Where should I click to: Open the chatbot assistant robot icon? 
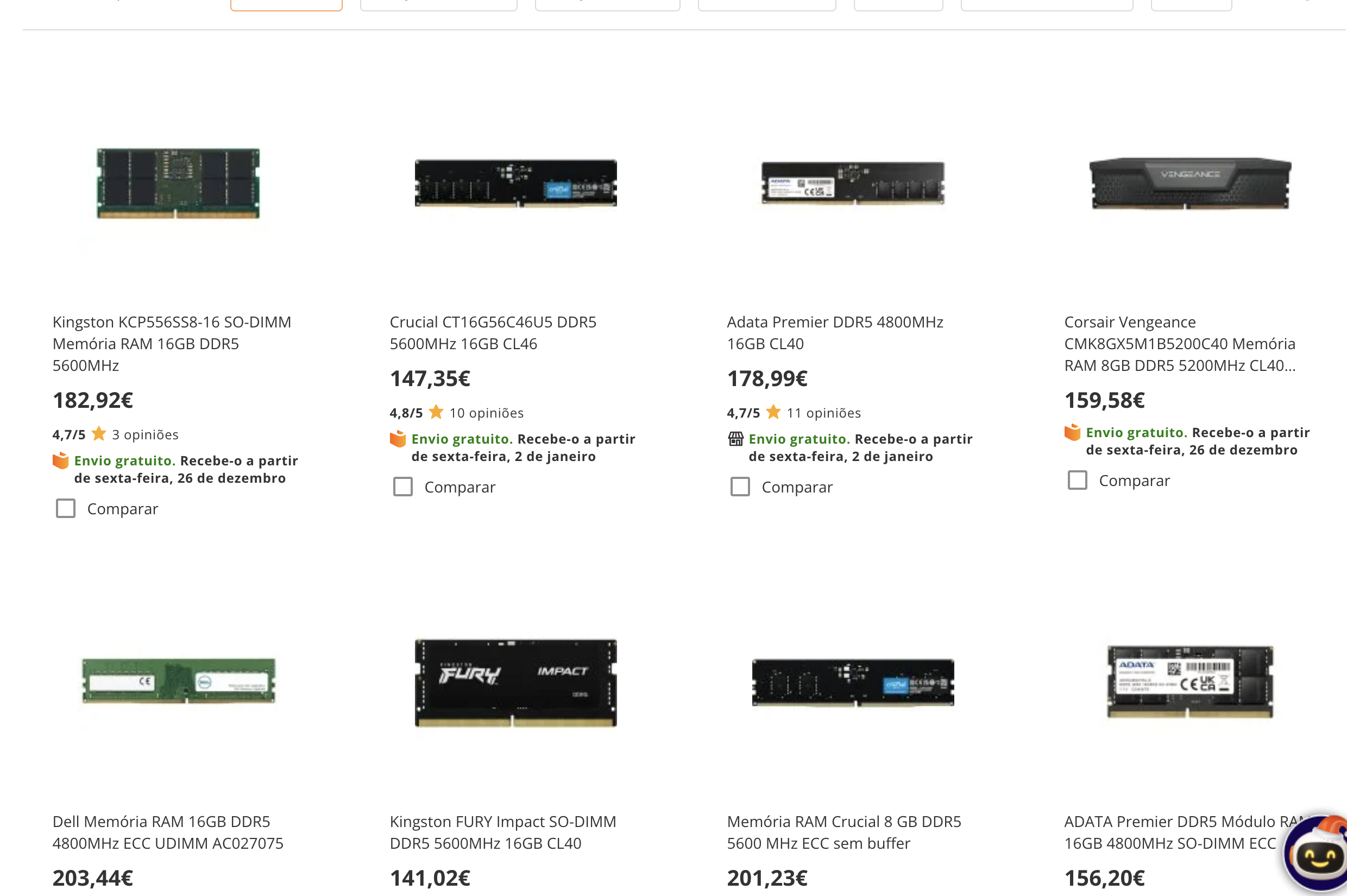point(1318,854)
